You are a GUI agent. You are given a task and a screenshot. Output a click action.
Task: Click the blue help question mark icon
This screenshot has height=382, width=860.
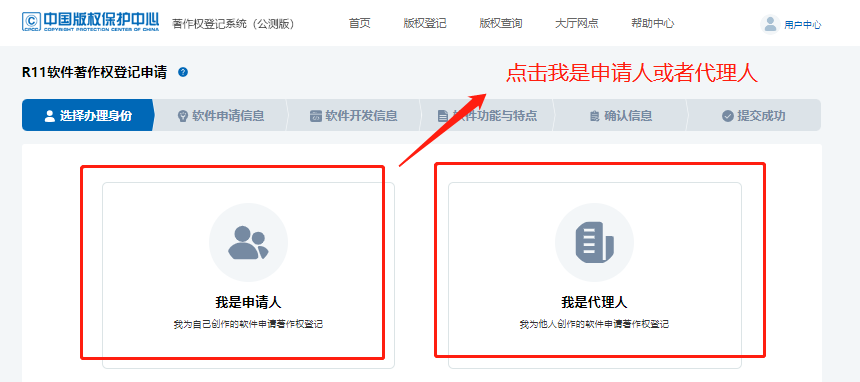click(183, 72)
